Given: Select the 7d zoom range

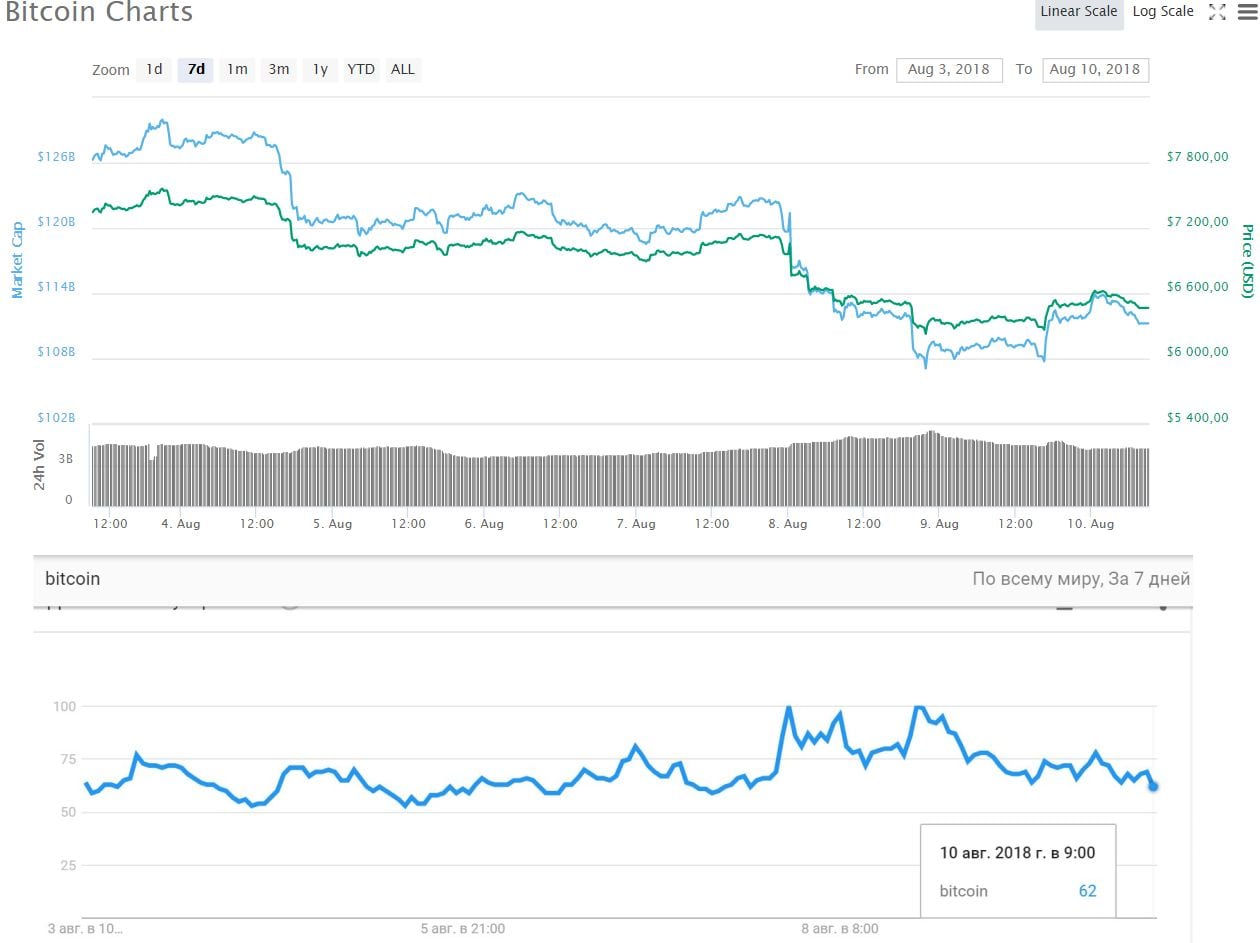Looking at the screenshot, I should click(x=196, y=69).
